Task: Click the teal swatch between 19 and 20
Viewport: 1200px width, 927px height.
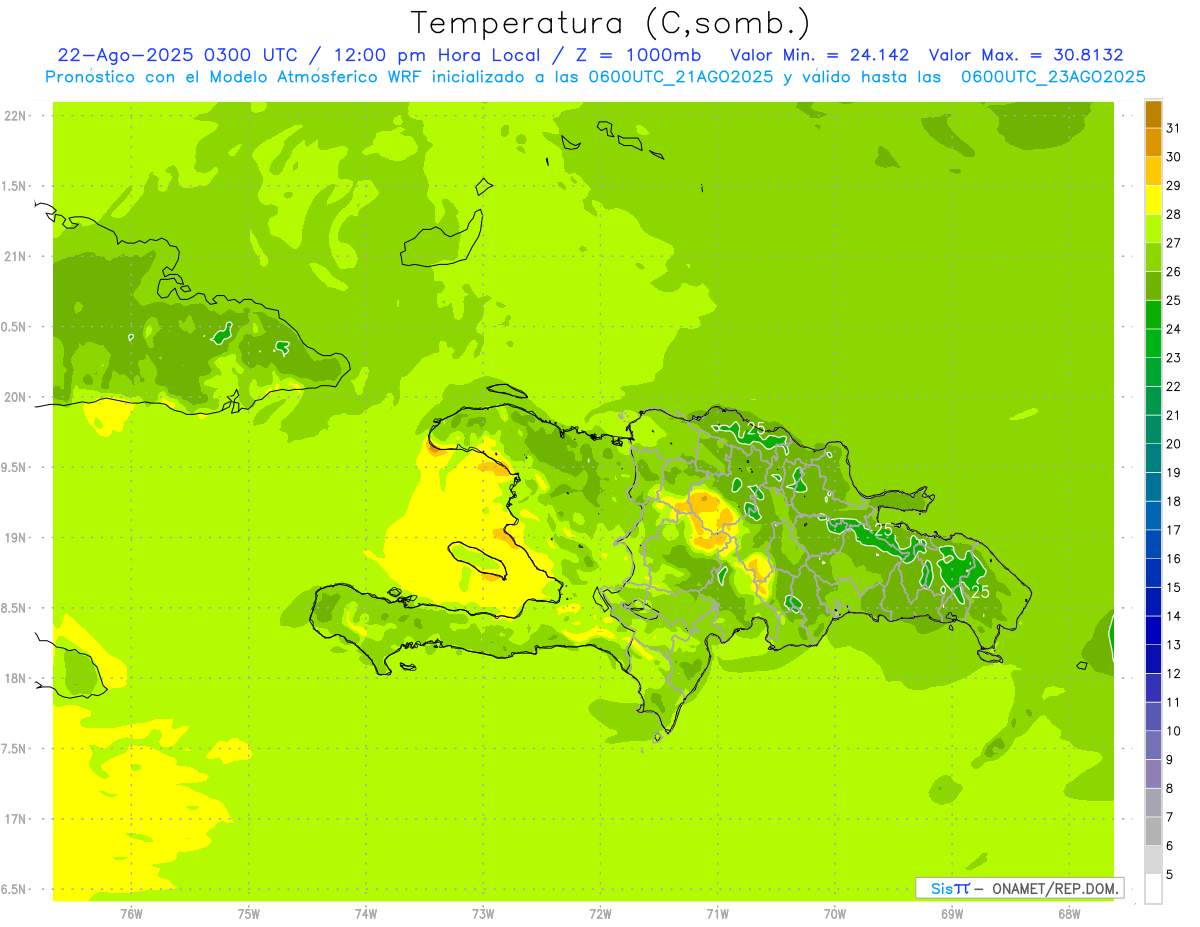Action: click(x=1153, y=458)
